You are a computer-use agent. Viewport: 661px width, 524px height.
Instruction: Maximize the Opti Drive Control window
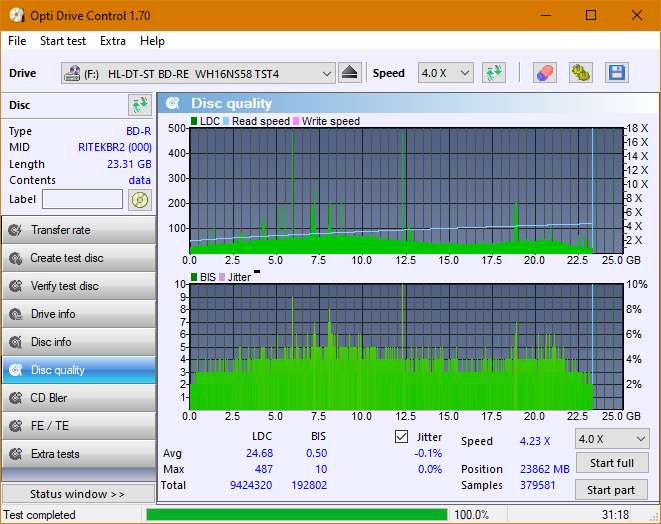(591, 16)
